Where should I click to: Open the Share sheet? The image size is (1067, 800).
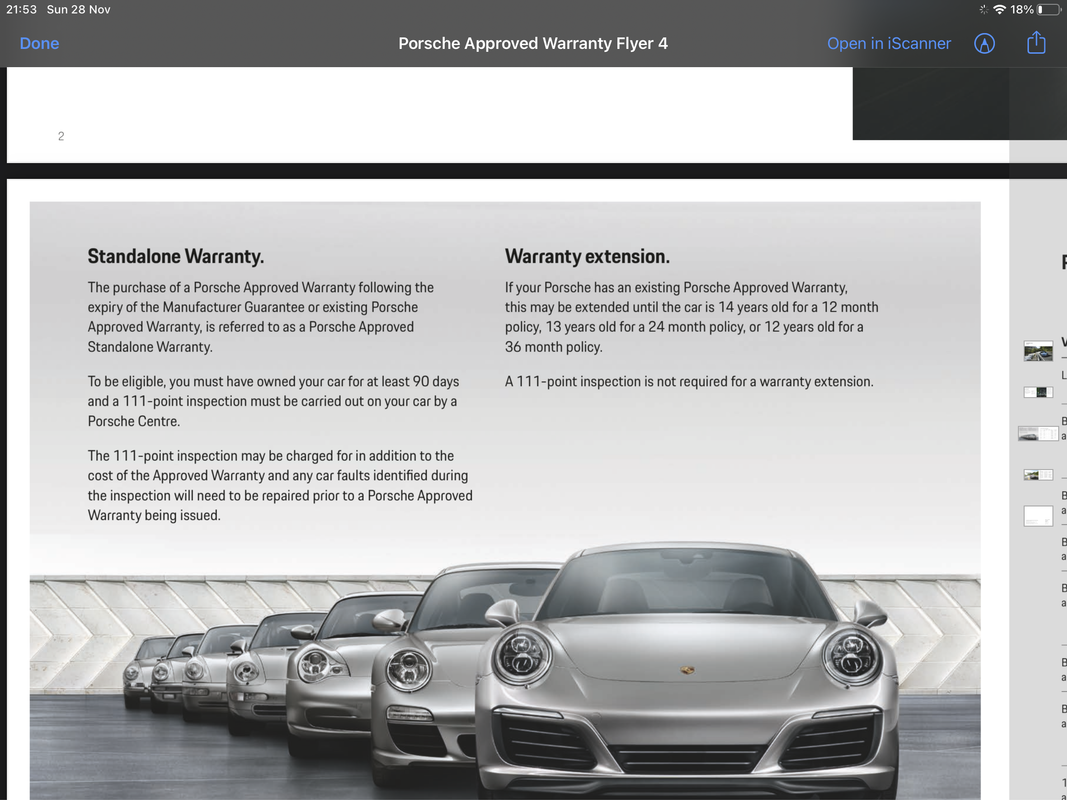(1036, 43)
